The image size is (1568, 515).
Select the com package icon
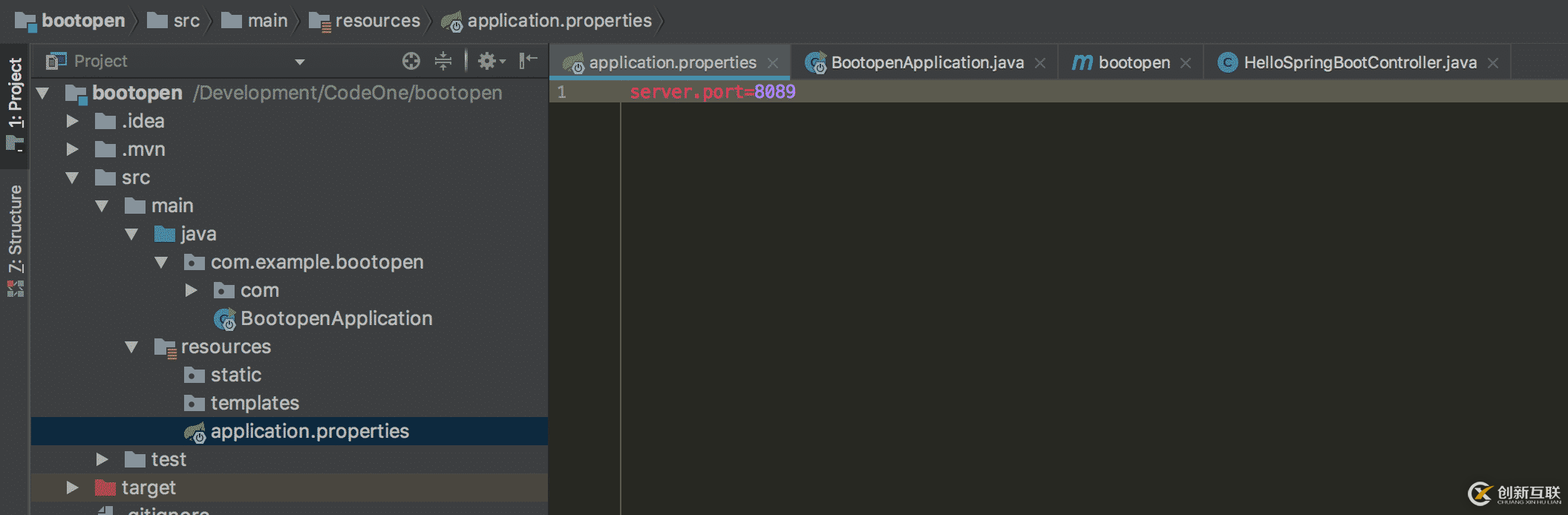tap(224, 290)
